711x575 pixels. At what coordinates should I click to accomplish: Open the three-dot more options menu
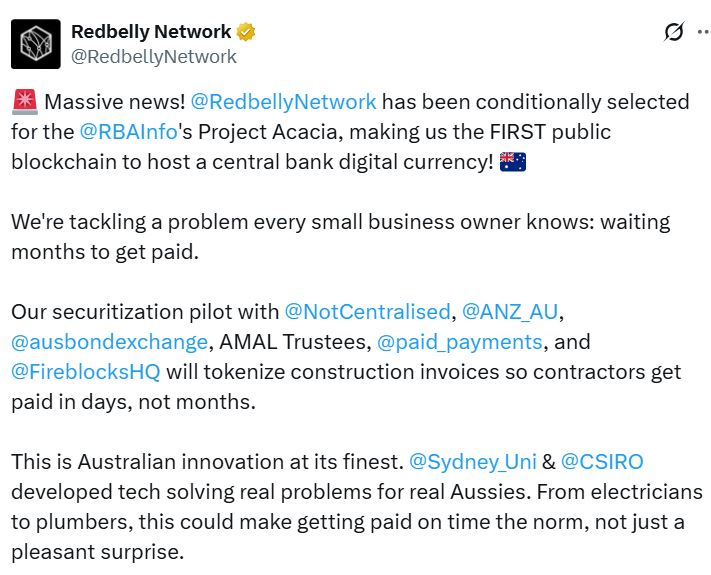[x=706, y=32]
